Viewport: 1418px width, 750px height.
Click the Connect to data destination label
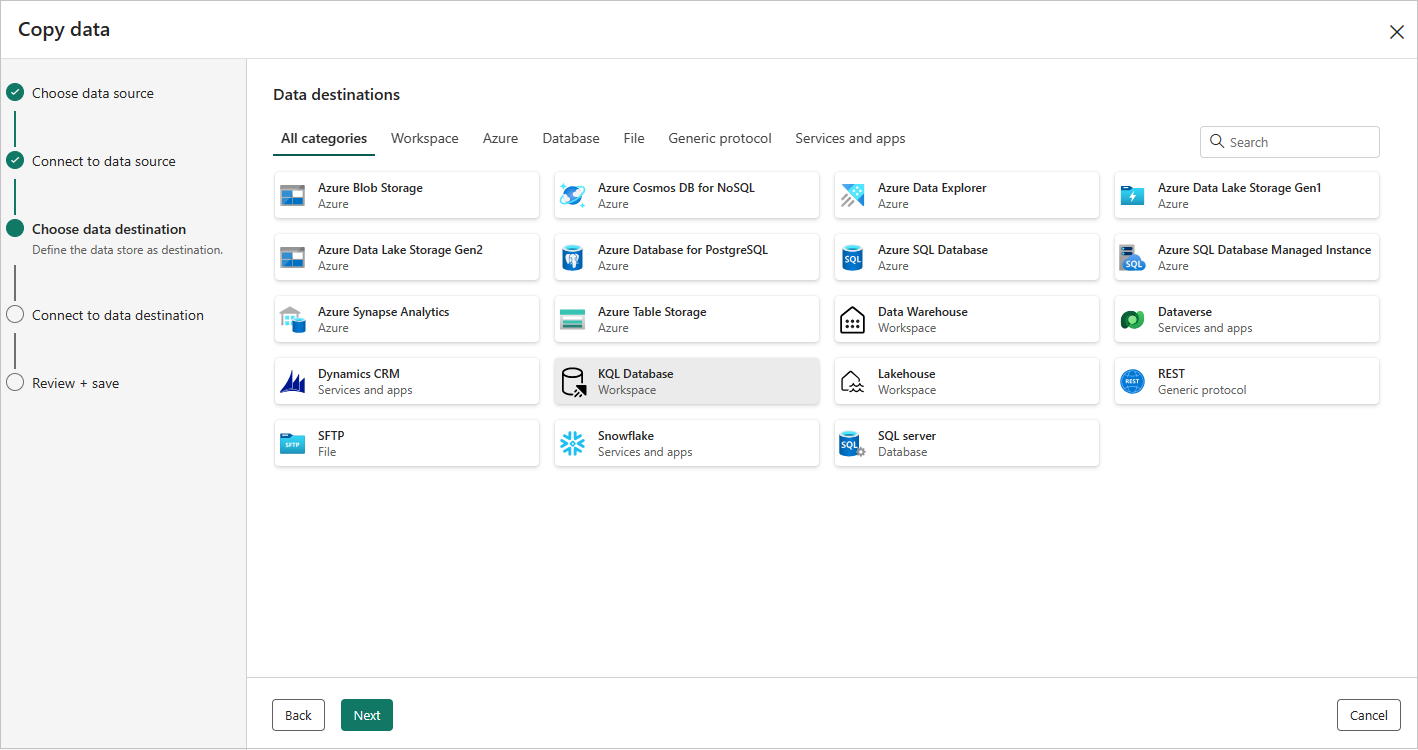(x=118, y=315)
